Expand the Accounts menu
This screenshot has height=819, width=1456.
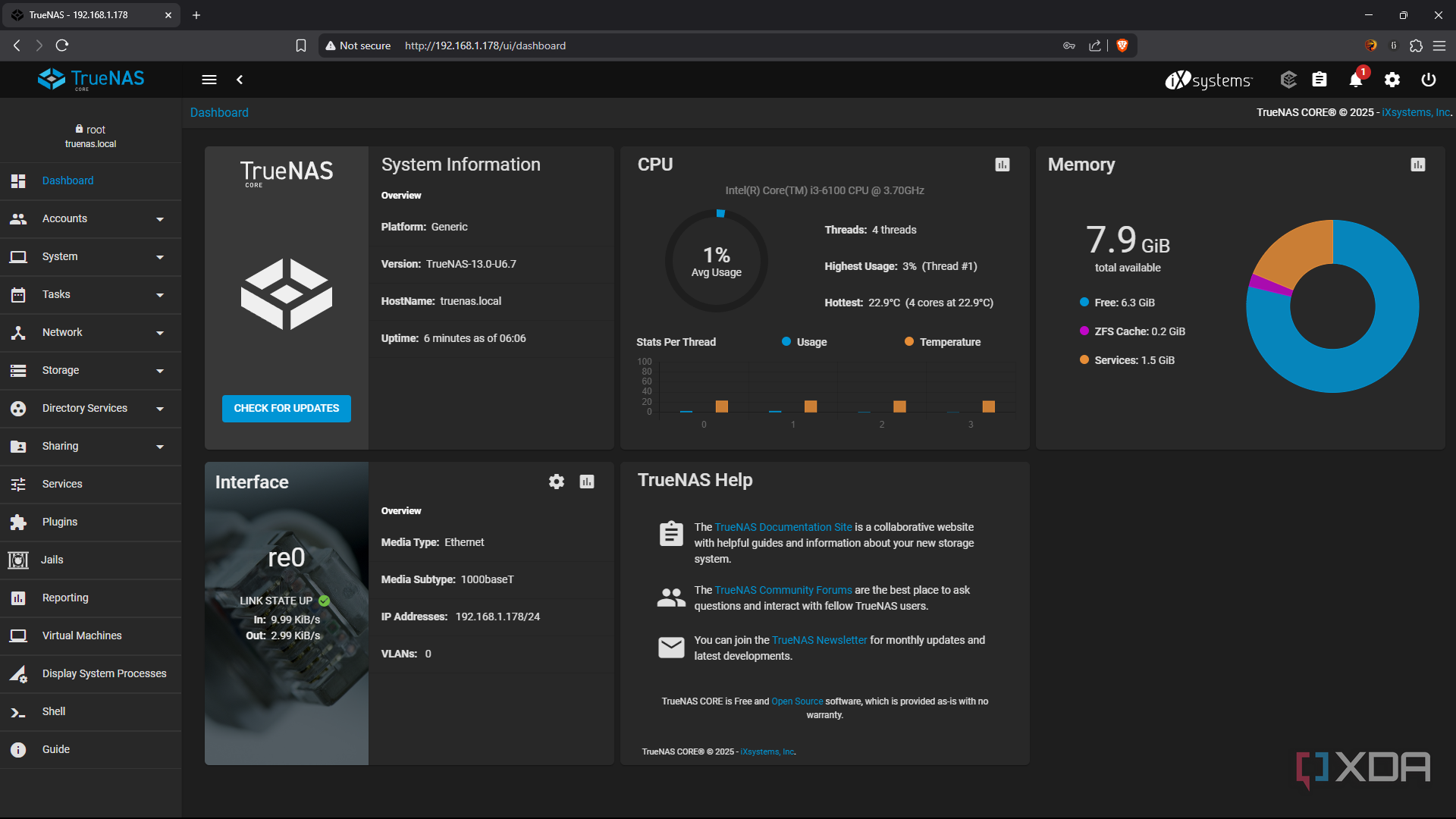click(91, 218)
